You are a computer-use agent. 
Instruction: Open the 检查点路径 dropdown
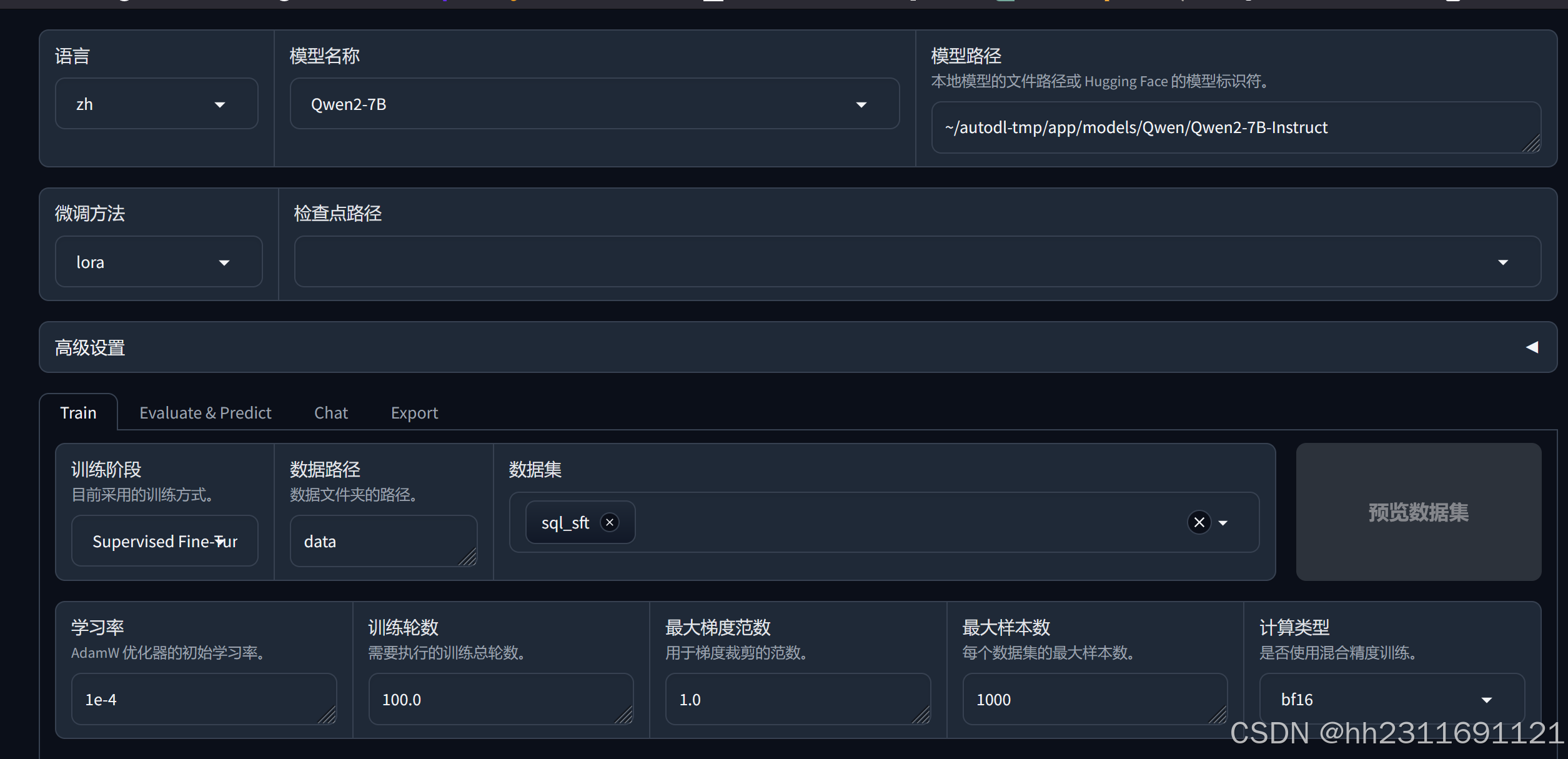[917, 262]
